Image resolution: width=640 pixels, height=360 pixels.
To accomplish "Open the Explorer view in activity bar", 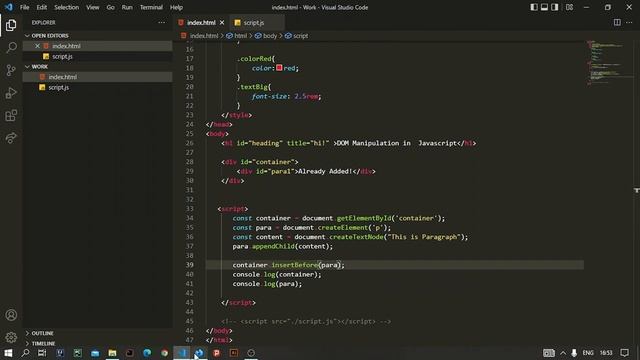I will click(x=11, y=25).
